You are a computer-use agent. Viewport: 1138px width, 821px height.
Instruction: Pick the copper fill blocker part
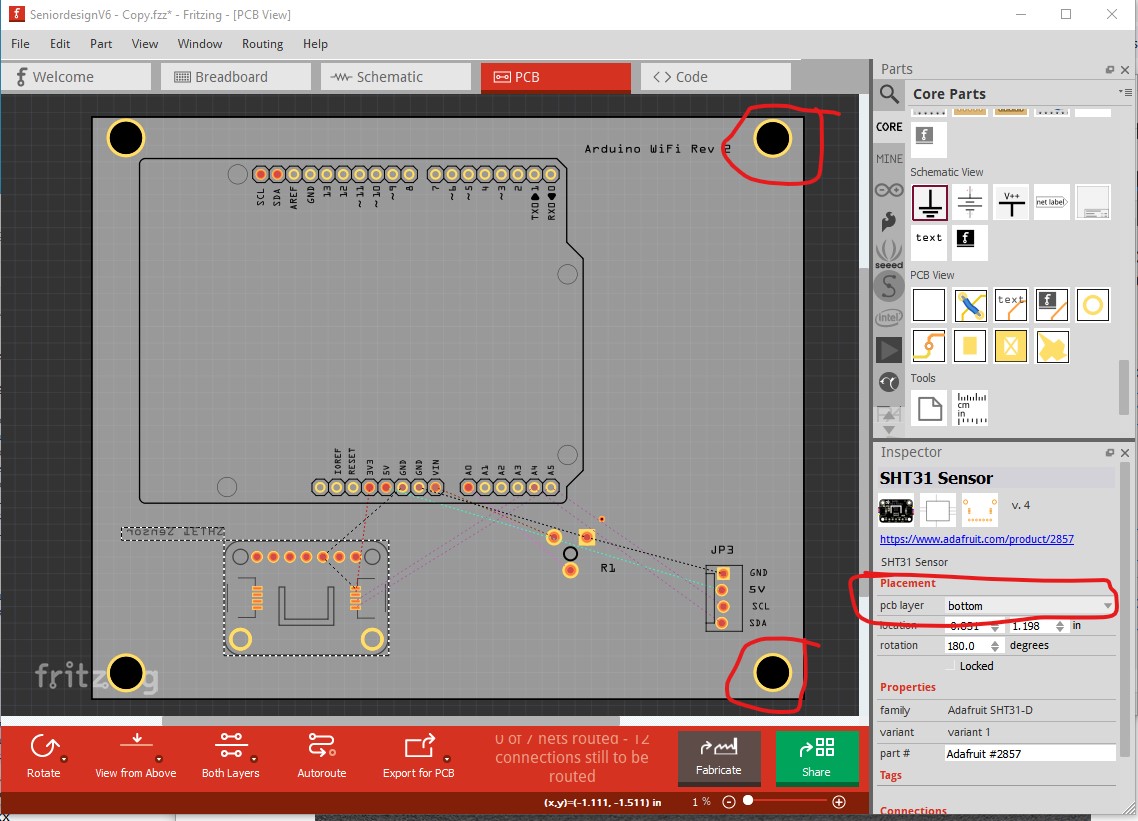point(1011,346)
